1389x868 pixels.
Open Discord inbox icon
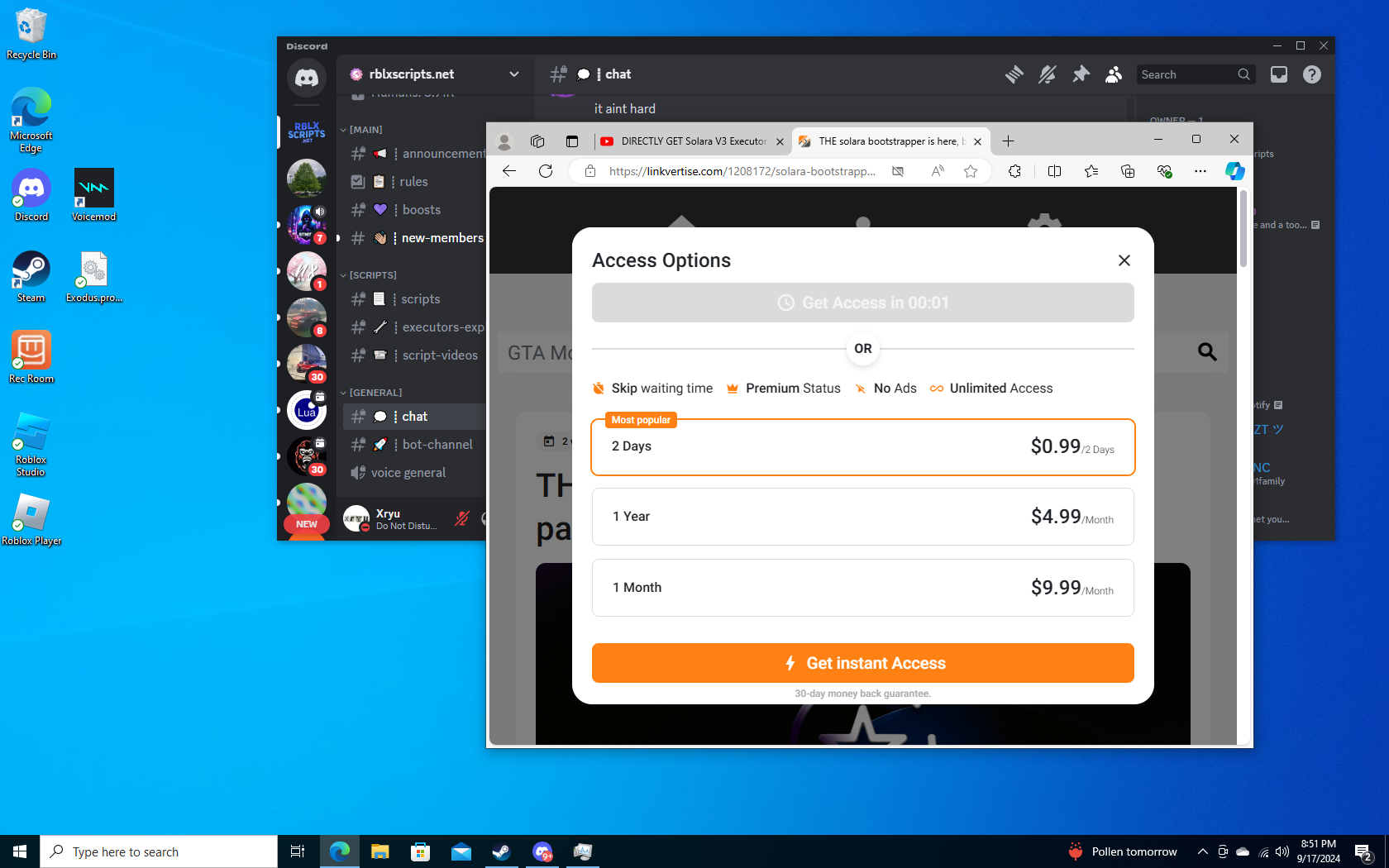[1279, 74]
